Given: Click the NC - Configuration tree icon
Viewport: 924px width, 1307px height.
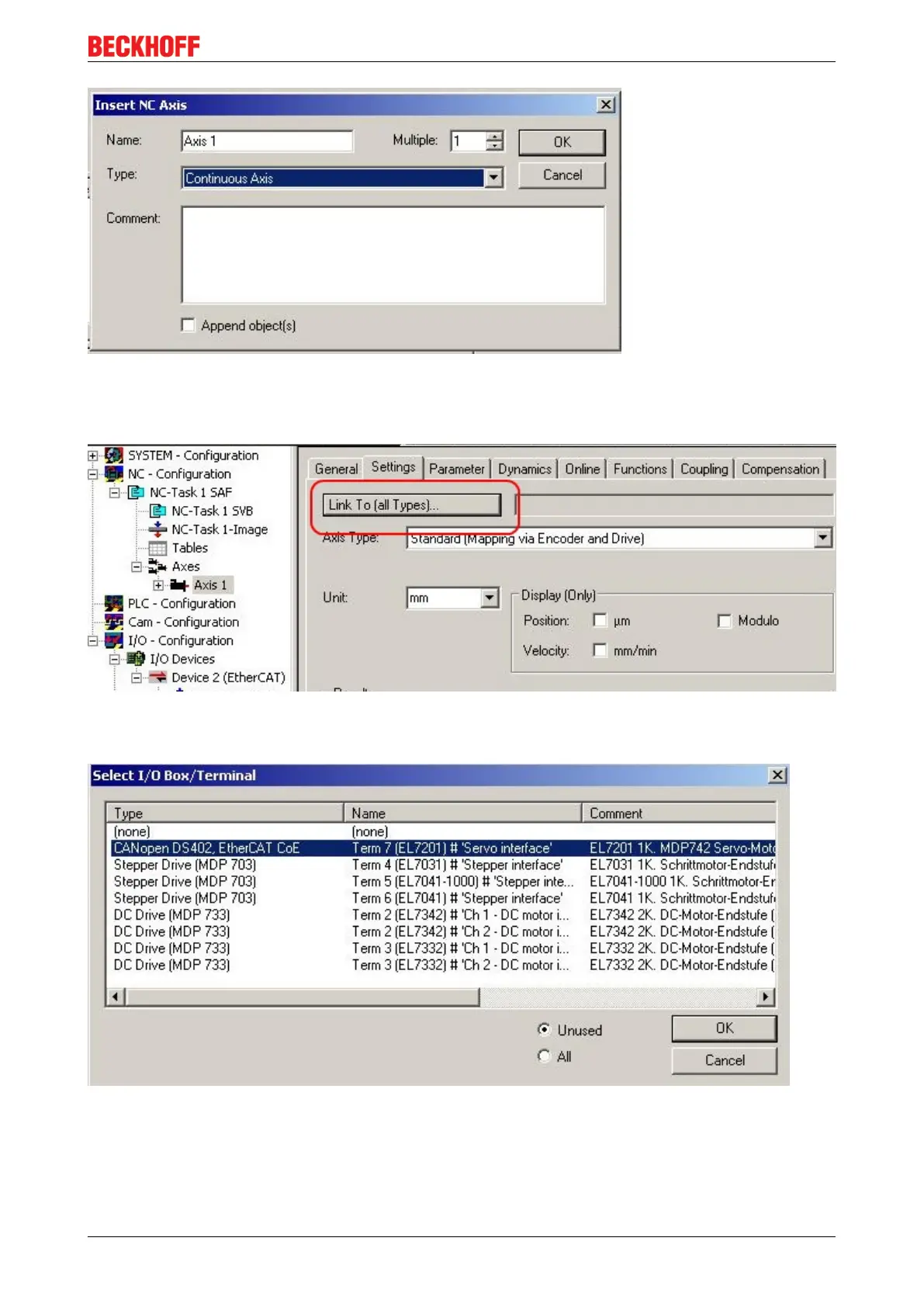Looking at the screenshot, I should [114, 474].
